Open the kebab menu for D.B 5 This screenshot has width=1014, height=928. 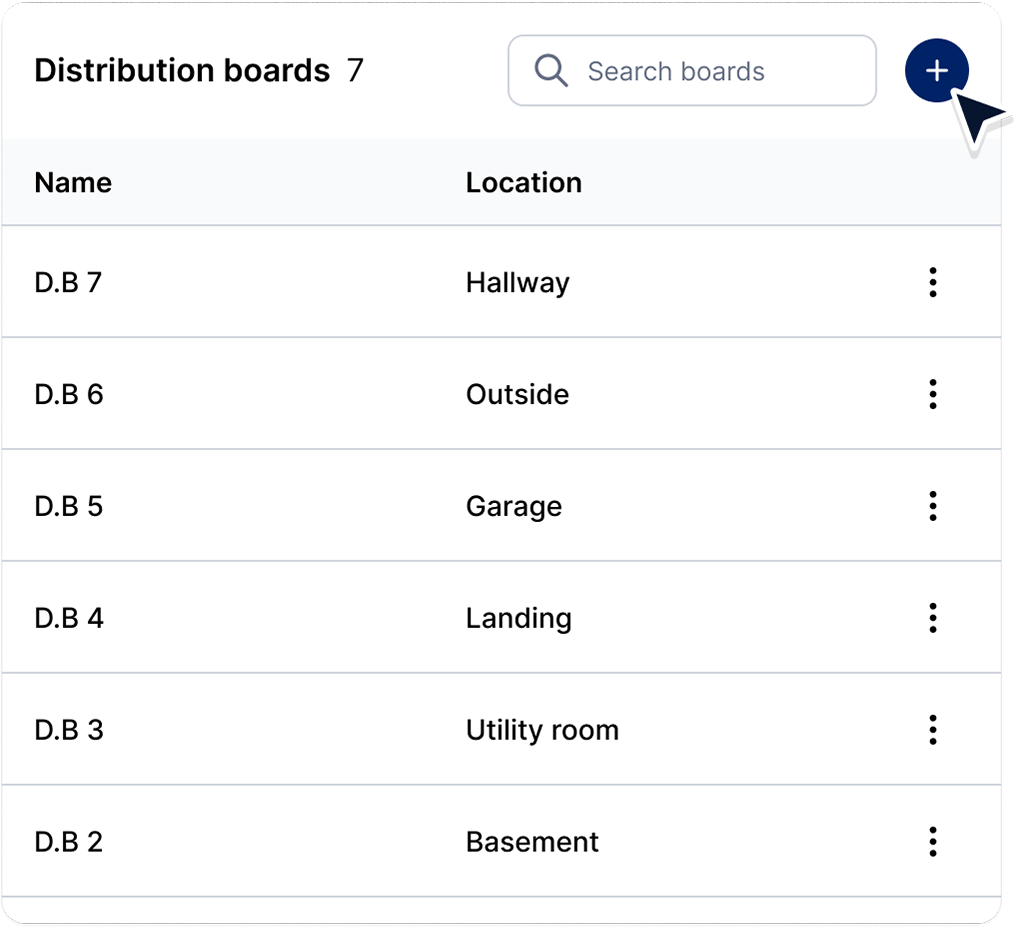click(932, 506)
